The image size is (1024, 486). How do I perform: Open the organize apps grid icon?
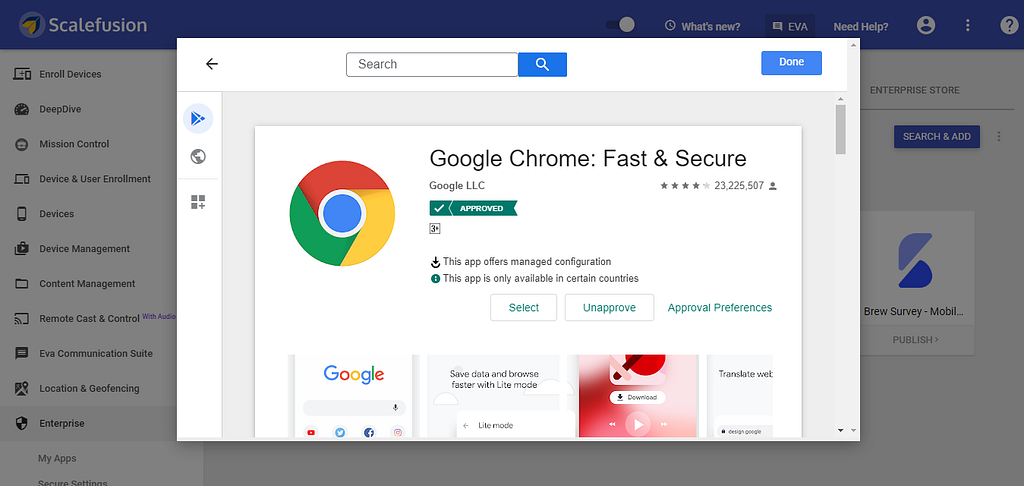pos(198,202)
